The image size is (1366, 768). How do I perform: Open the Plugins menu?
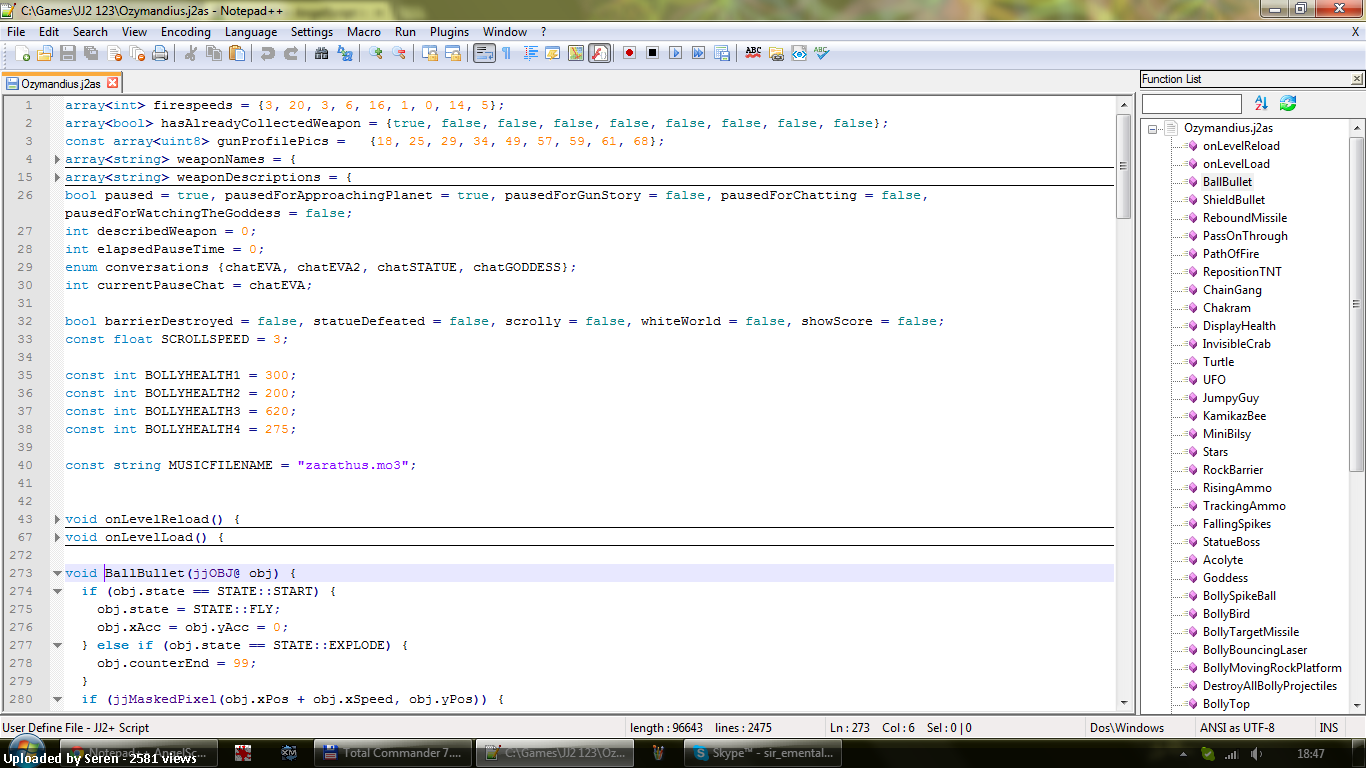click(449, 31)
